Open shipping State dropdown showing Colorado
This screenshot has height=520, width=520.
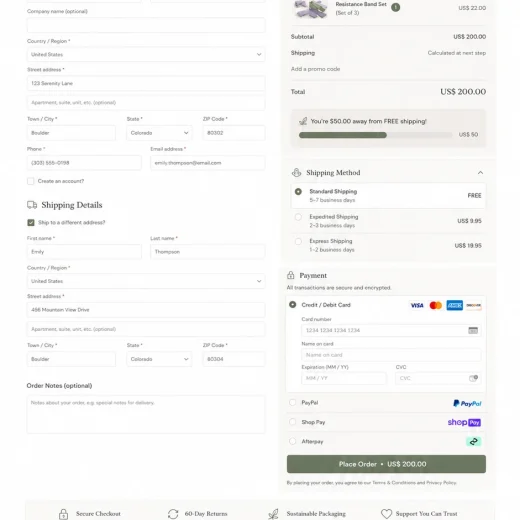159,359
